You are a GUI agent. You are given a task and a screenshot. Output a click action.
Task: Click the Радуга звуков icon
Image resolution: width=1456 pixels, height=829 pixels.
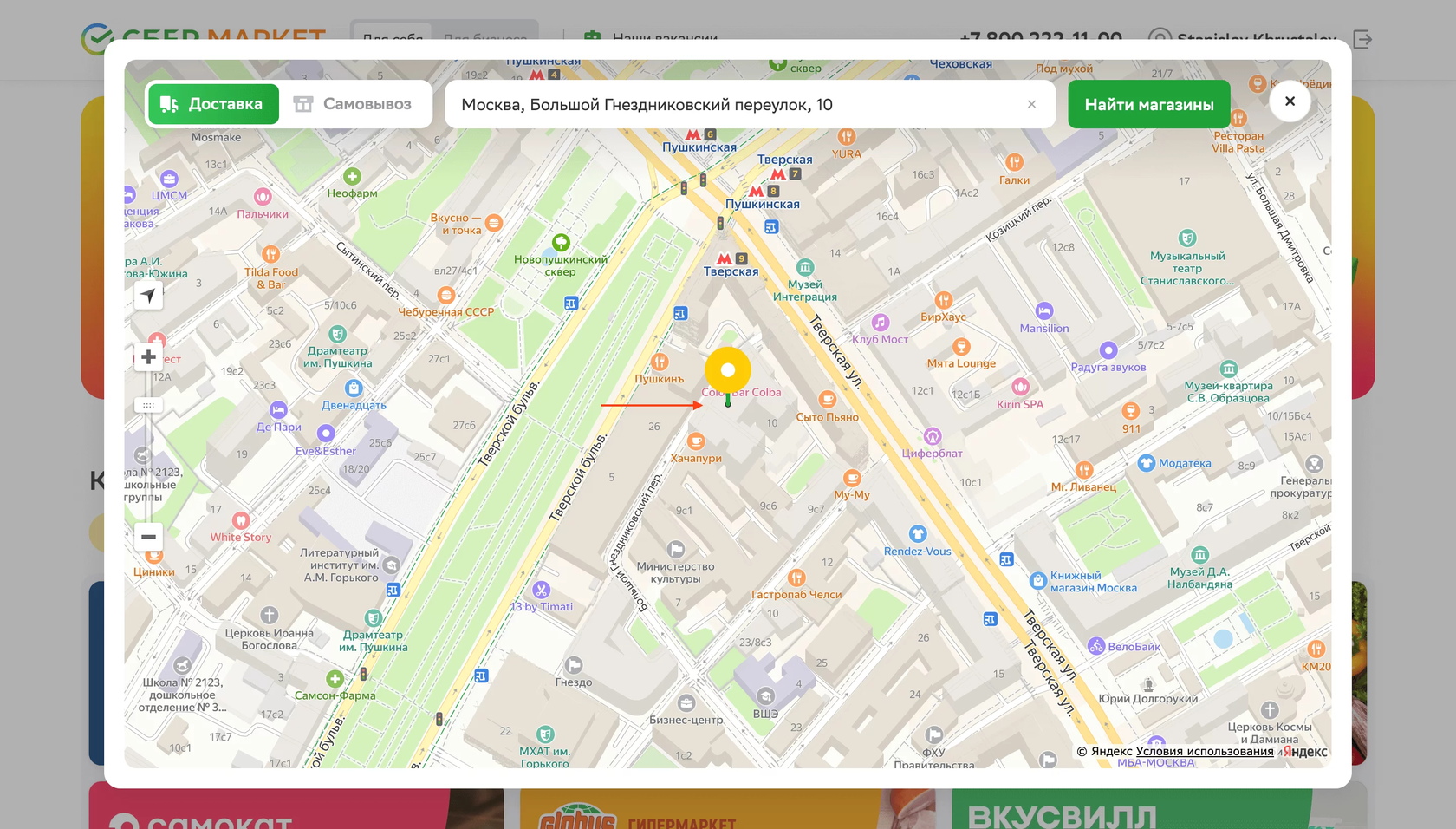click(1108, 350)
